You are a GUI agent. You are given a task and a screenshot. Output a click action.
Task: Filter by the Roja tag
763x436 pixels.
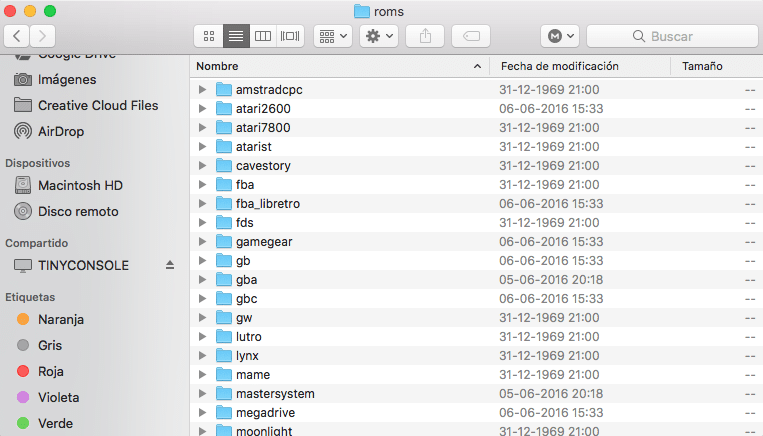(40, 371)
